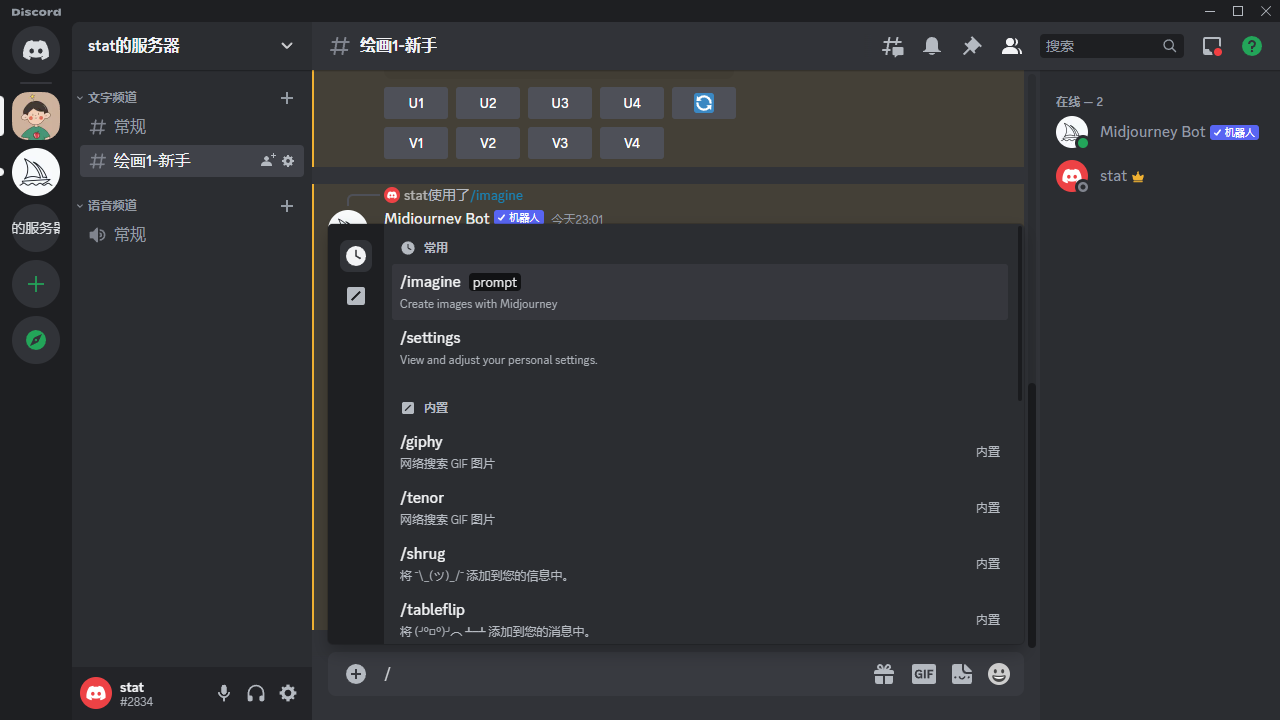Toggle headphones deafen in user panel
The image size is (1280, 720).
pos(256,693)
